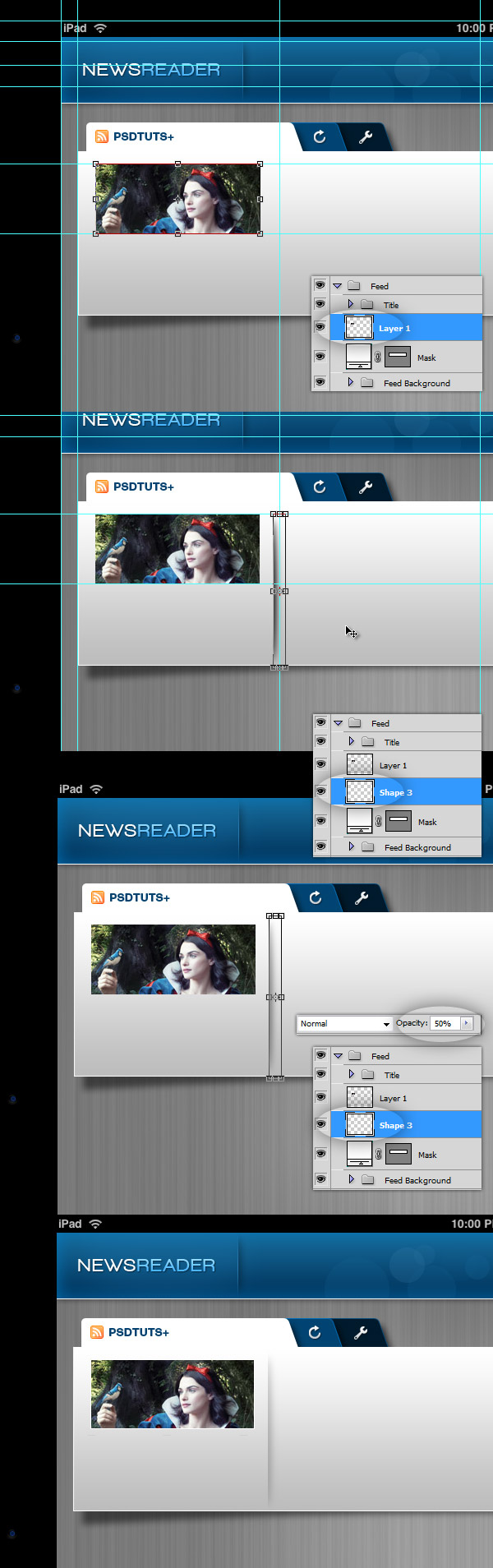The width and height of the screenshot is (493, 1568).
Task: Click Title folder icon in Layer 1-highlighted panel
Action: click(x=366, y=305)
